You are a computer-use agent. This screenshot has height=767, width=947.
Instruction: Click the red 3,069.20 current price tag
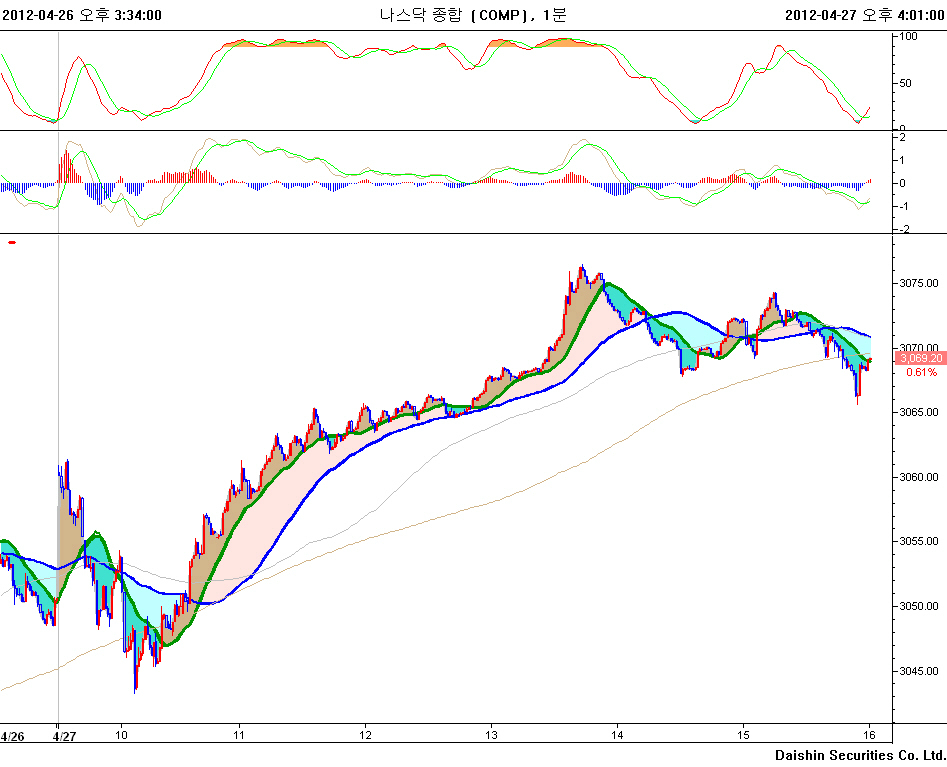click(919, 358)
